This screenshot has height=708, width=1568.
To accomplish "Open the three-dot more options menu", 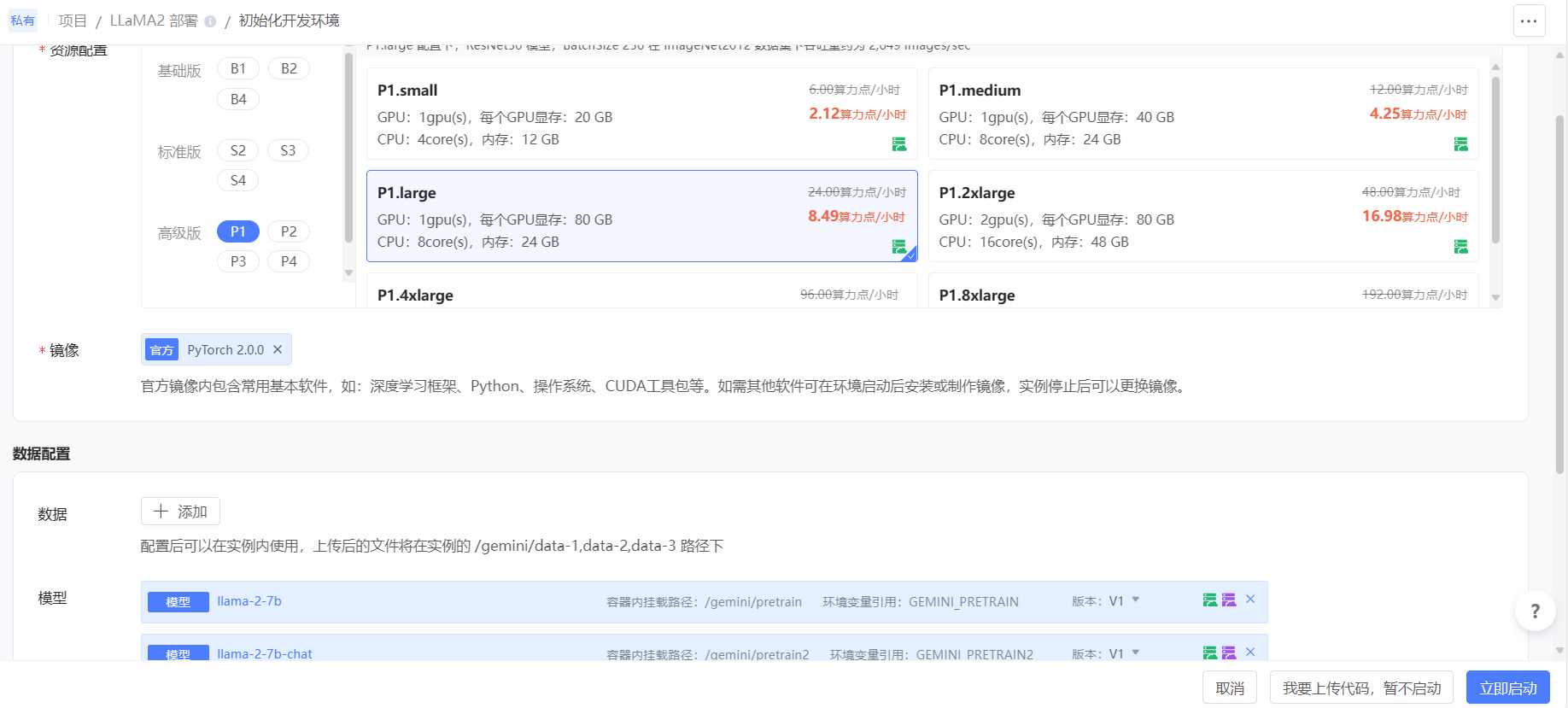I will pyautogui.click(x=1529, y=21).
